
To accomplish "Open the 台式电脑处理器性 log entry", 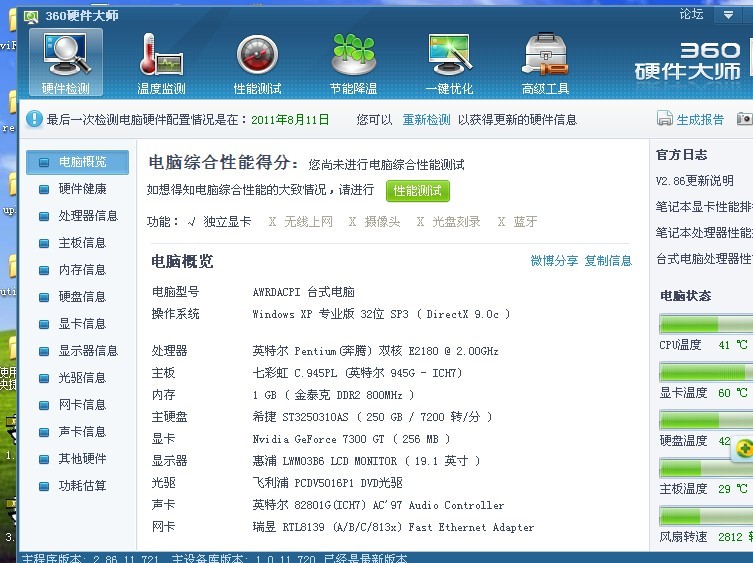I will (x=704, y=259).
